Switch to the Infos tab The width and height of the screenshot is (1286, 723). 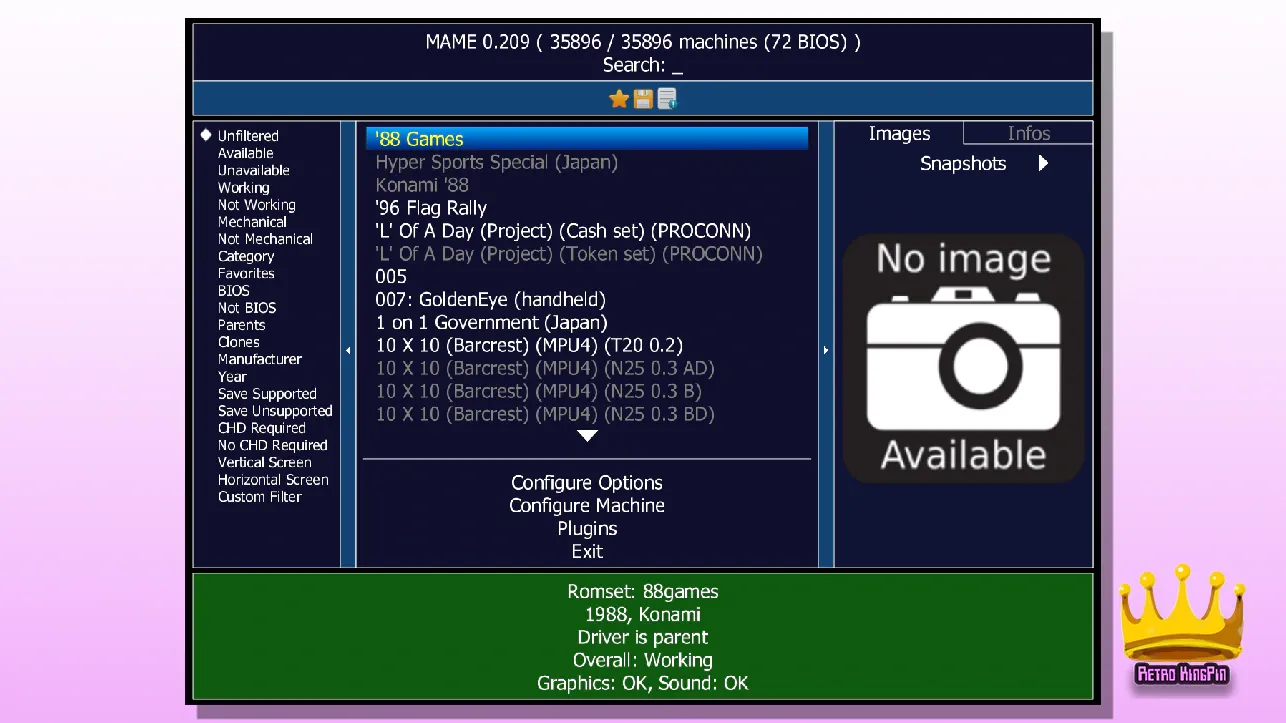1028,134
